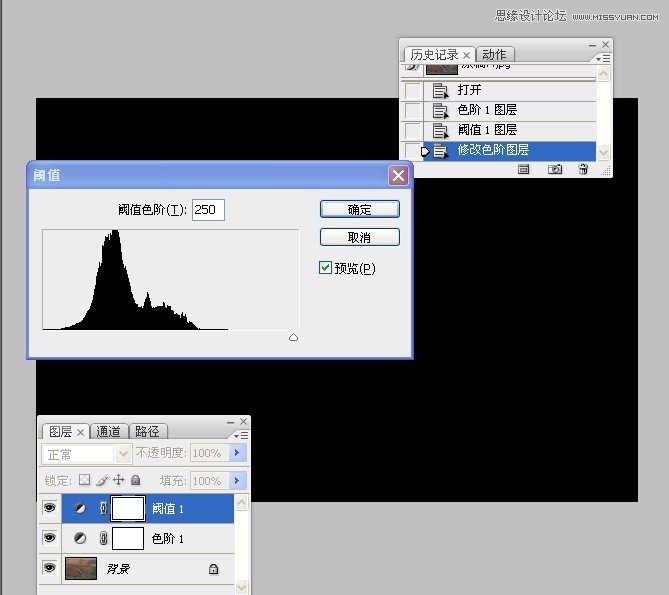Toggle lock position move icon

[x=119, y=480]
